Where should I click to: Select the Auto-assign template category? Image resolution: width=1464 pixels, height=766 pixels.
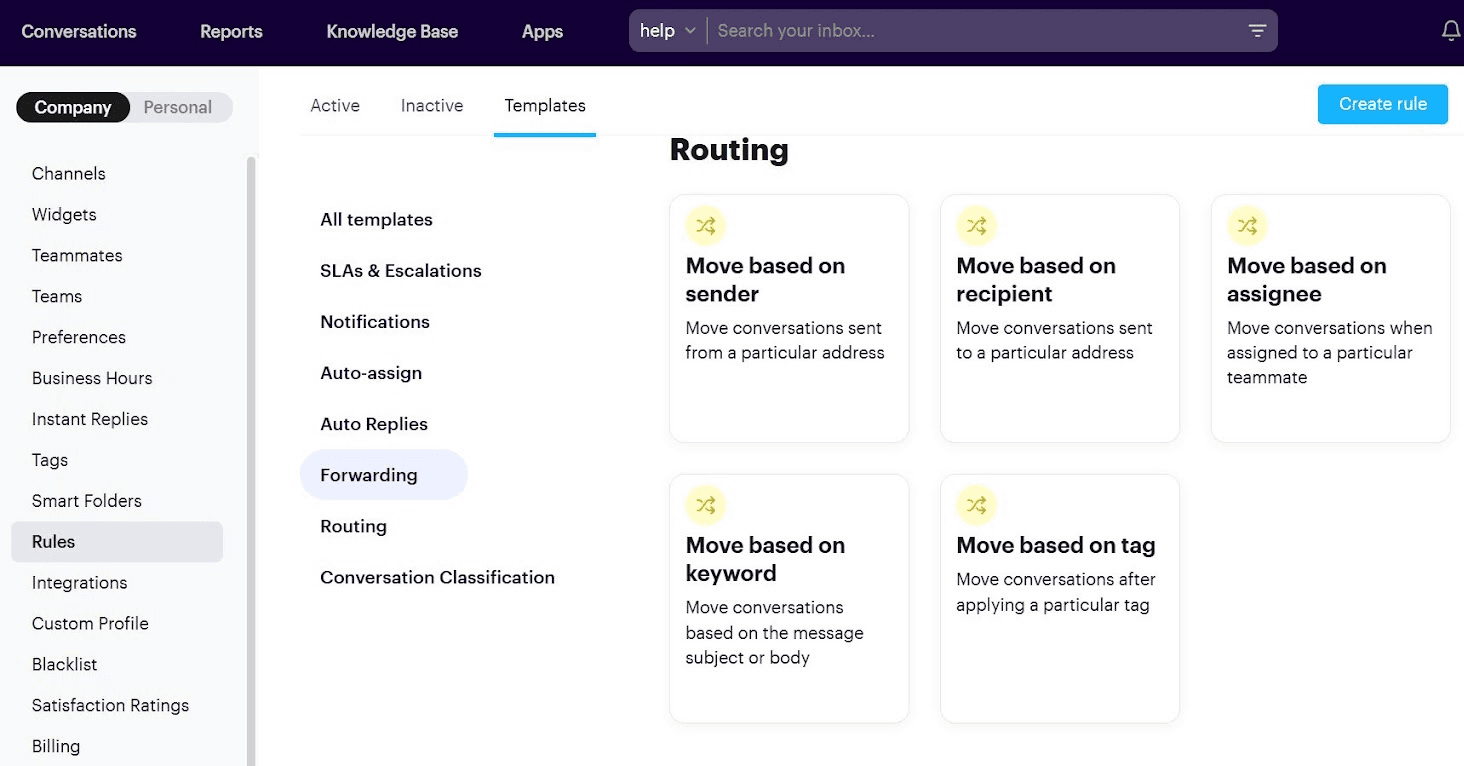click(371, 373)
